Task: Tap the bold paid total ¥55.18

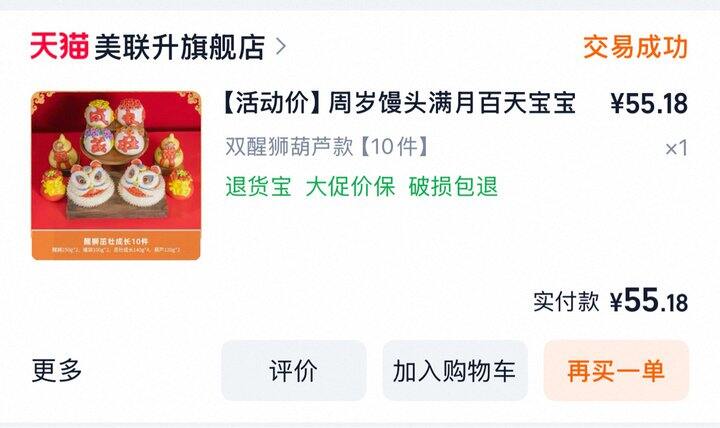Action: 649,301
